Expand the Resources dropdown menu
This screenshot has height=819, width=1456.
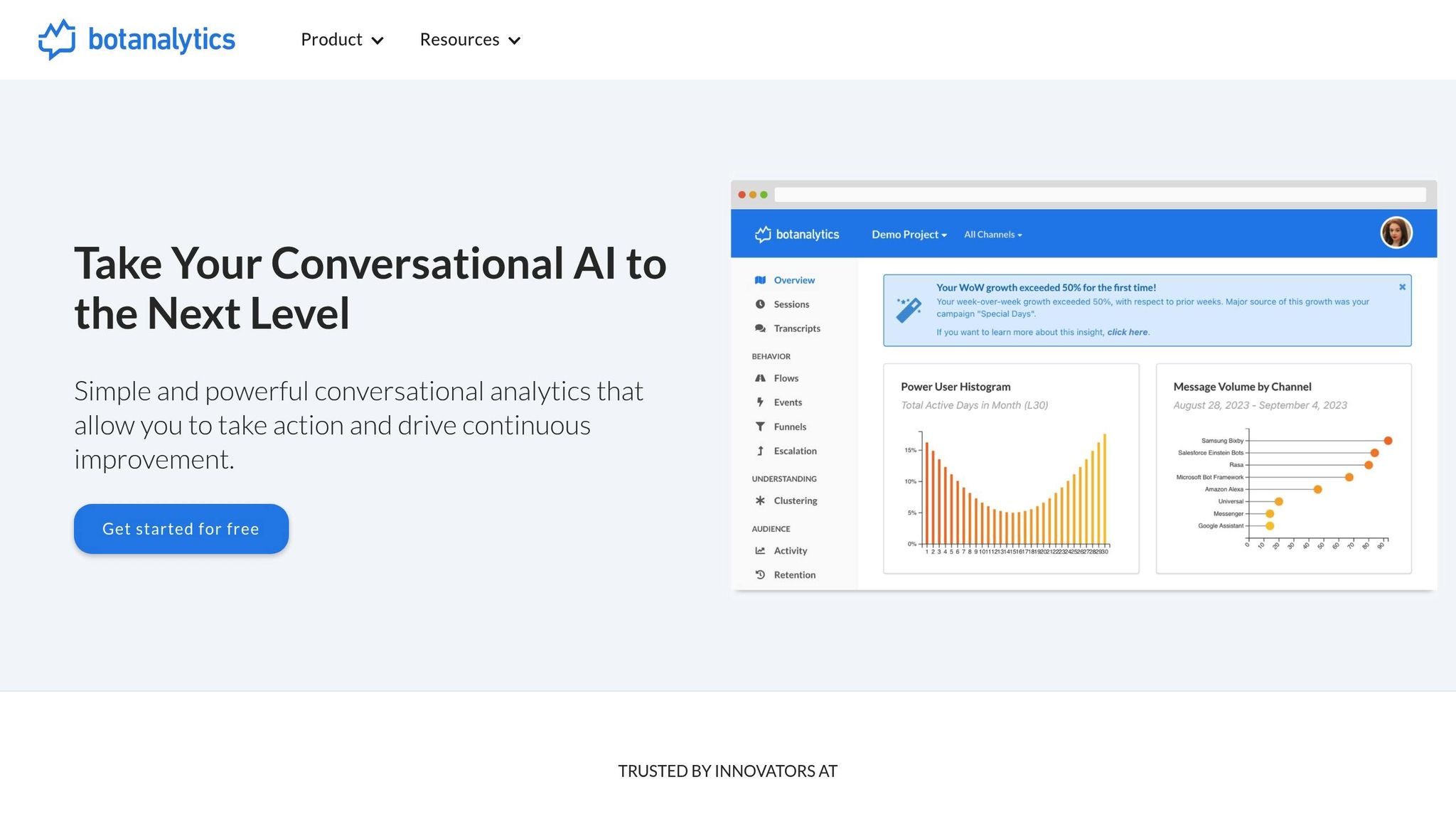click(x=470, y=40)
